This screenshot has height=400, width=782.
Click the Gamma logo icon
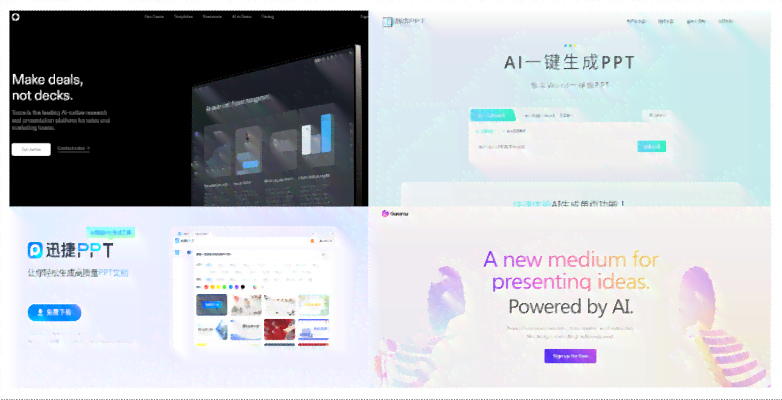pyautogui.click(x=385, y=213)
